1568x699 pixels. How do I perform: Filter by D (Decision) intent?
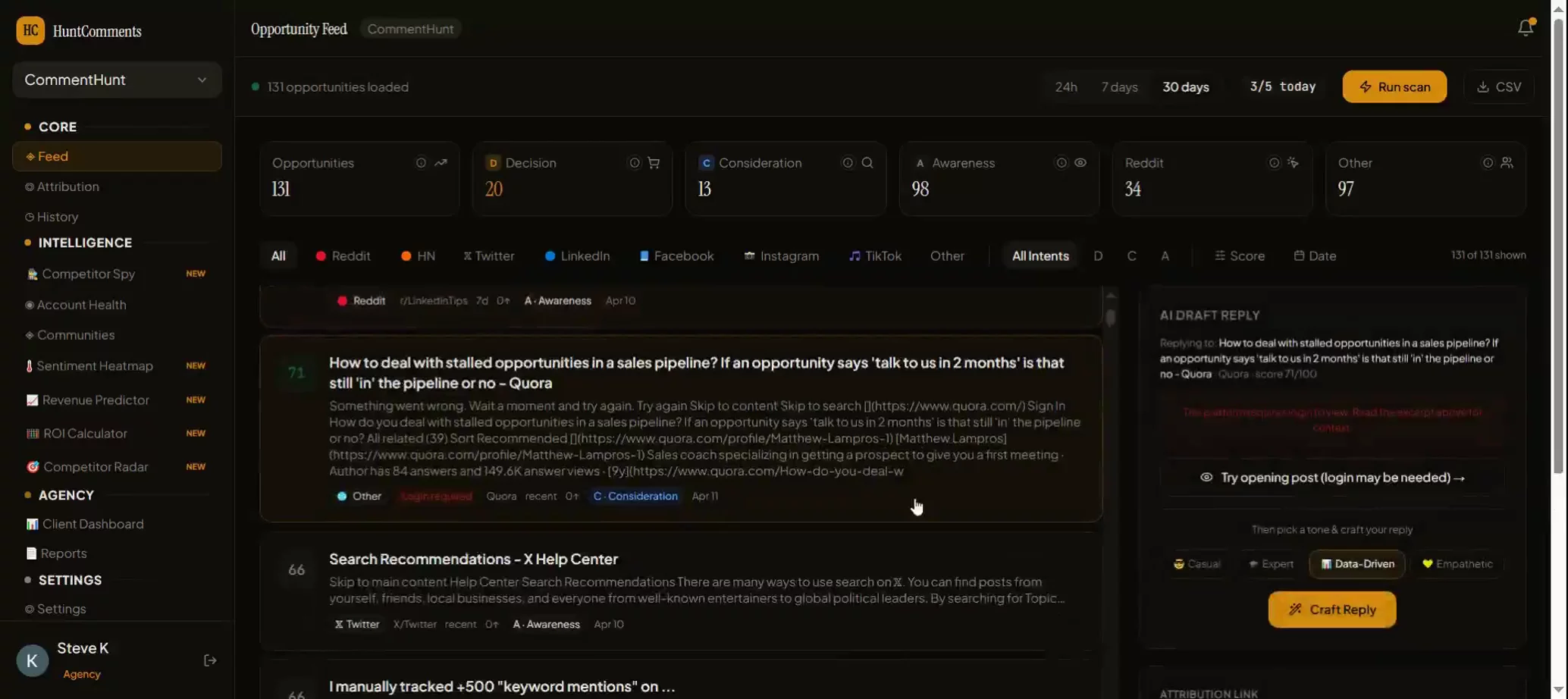coord(1098,256)
